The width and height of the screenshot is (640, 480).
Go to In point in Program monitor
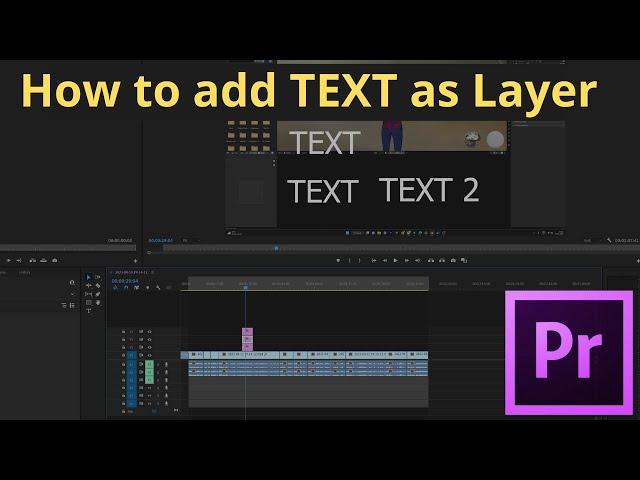click(x=374, y=260)
